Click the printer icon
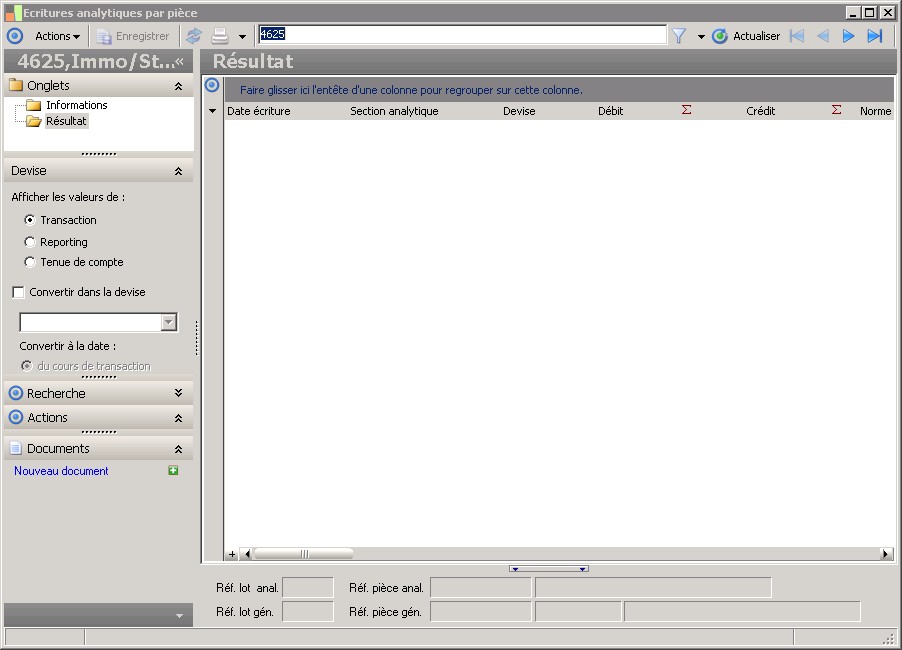This screenshot has width=902, height=650. pos(220,36)
